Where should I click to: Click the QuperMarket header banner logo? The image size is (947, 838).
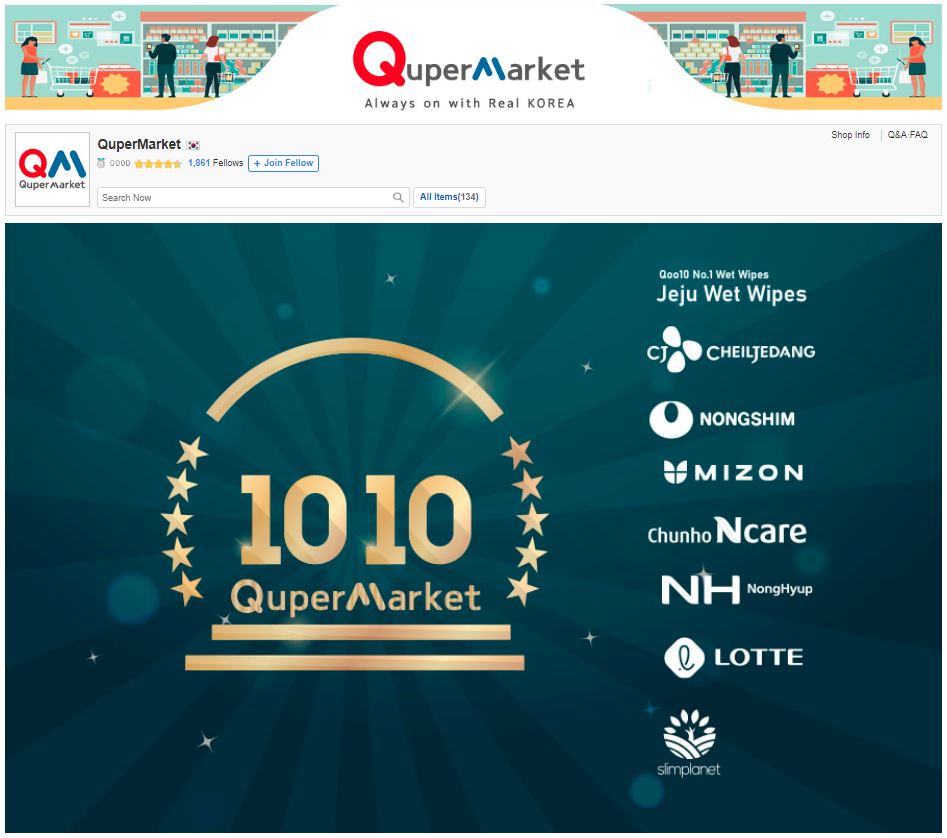(x=468, y=68)
